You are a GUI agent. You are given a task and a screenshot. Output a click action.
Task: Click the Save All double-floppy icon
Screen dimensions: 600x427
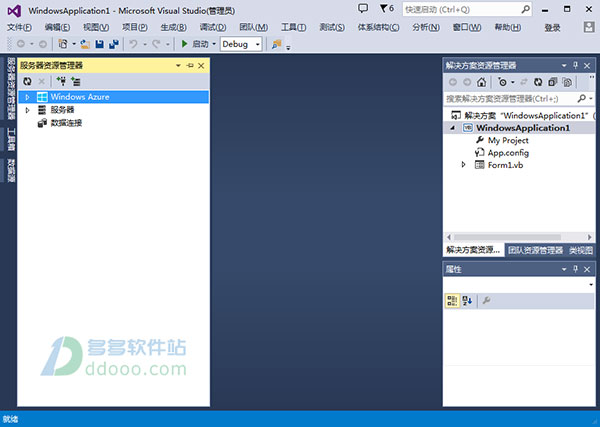pyautogui.click(x=114, y=44)
